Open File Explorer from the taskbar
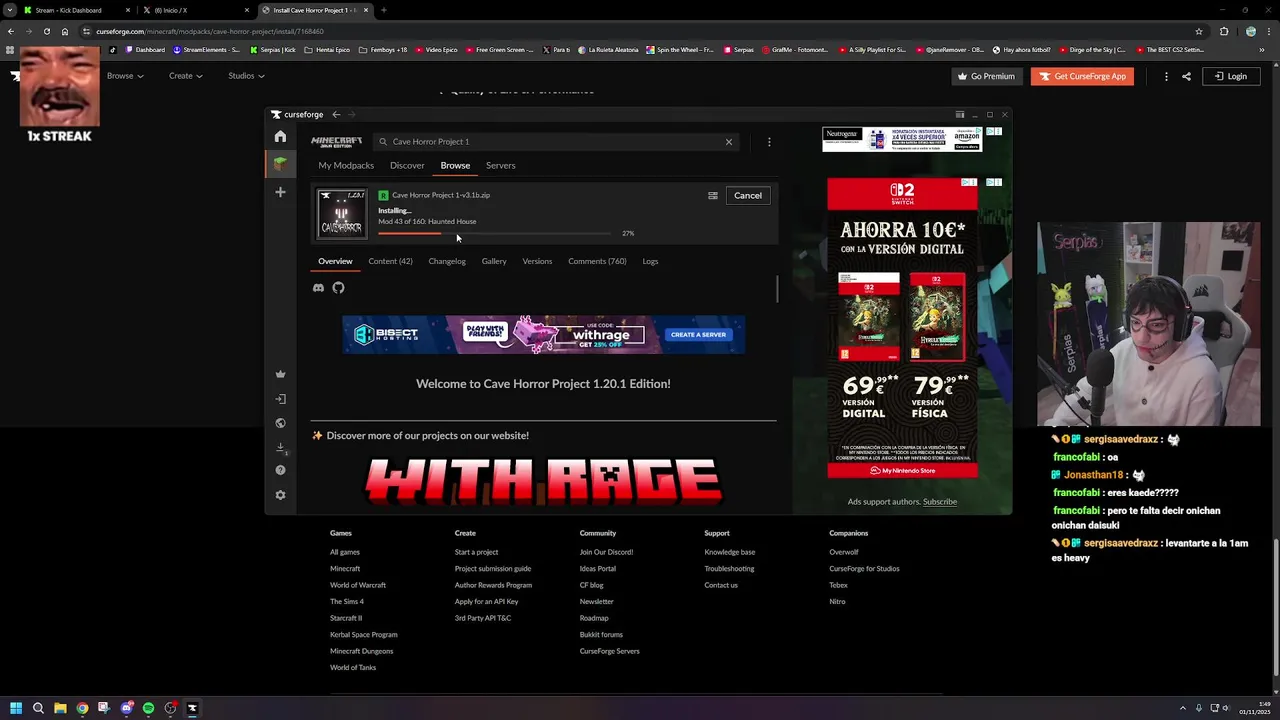Viewport: 1280px width, 720px height. 60,708
